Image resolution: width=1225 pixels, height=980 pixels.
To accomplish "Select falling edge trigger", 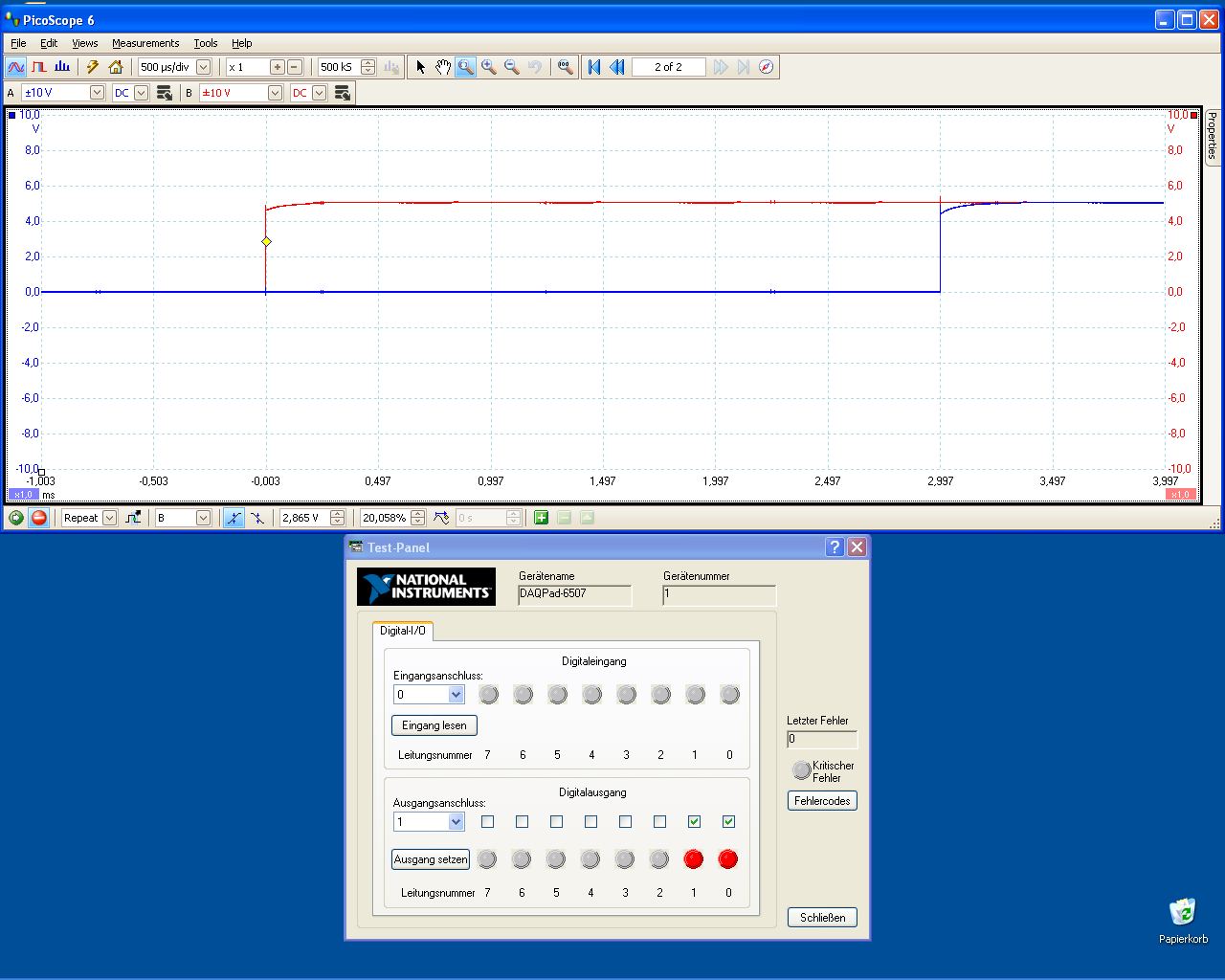I will point(257,518).
